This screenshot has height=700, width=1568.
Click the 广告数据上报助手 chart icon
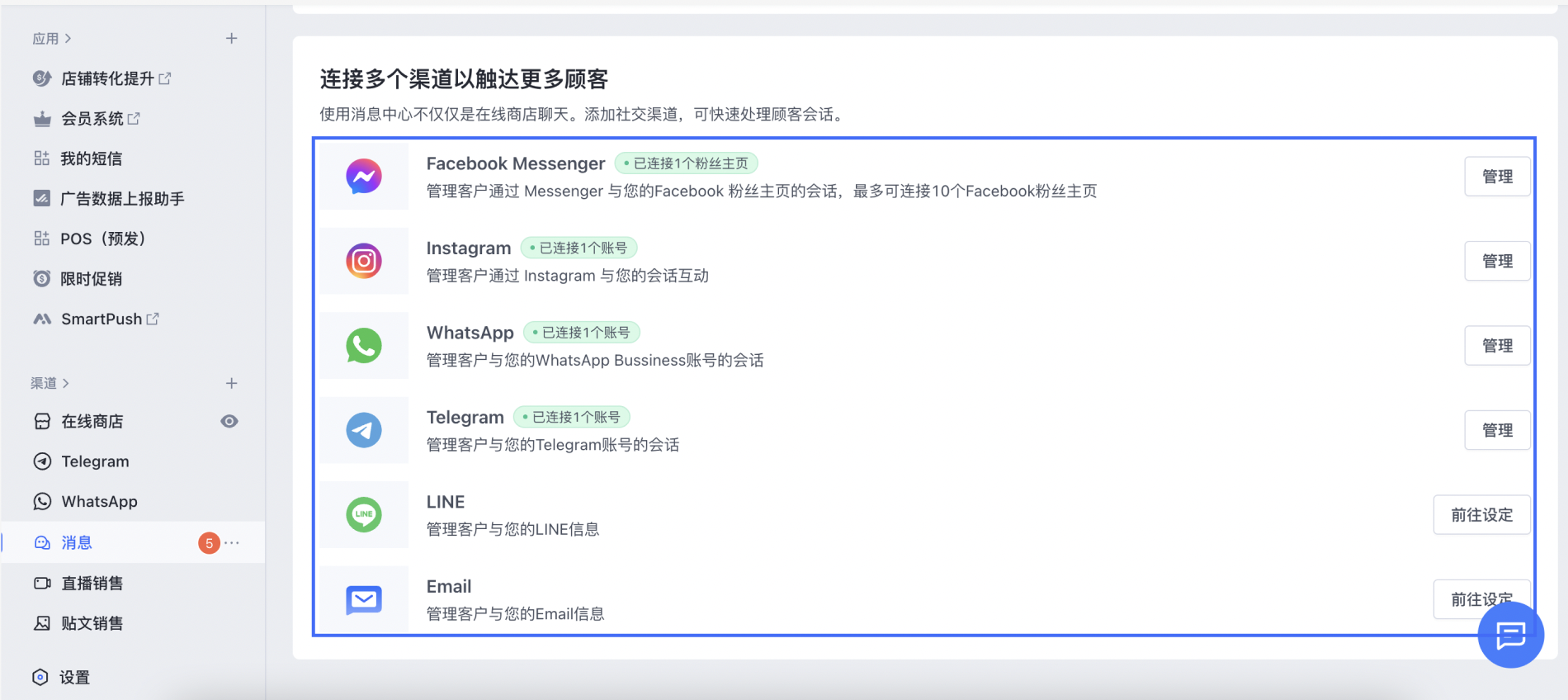[x=42, y=198]
